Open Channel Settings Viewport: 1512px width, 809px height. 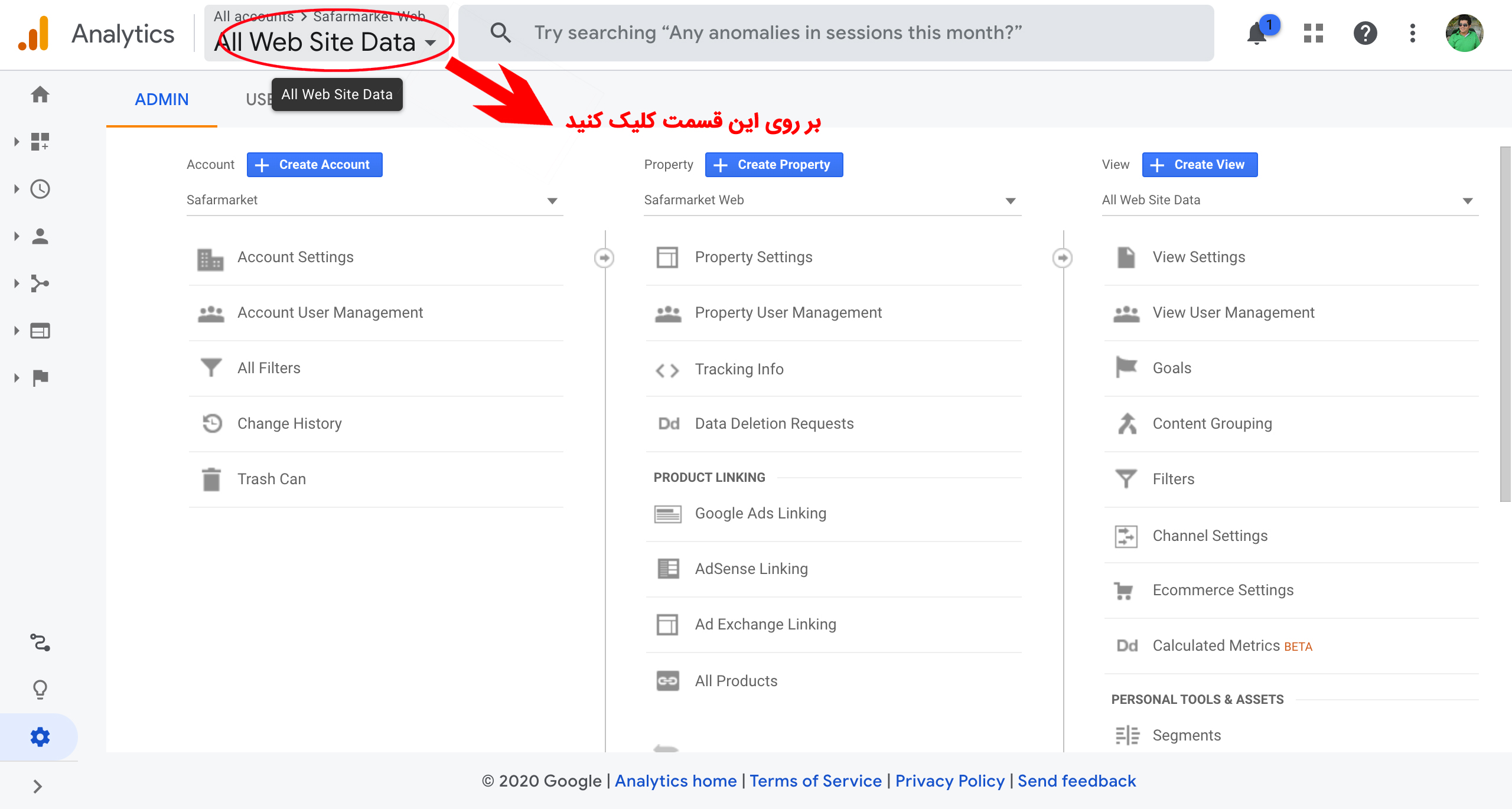coord(1291,536)
